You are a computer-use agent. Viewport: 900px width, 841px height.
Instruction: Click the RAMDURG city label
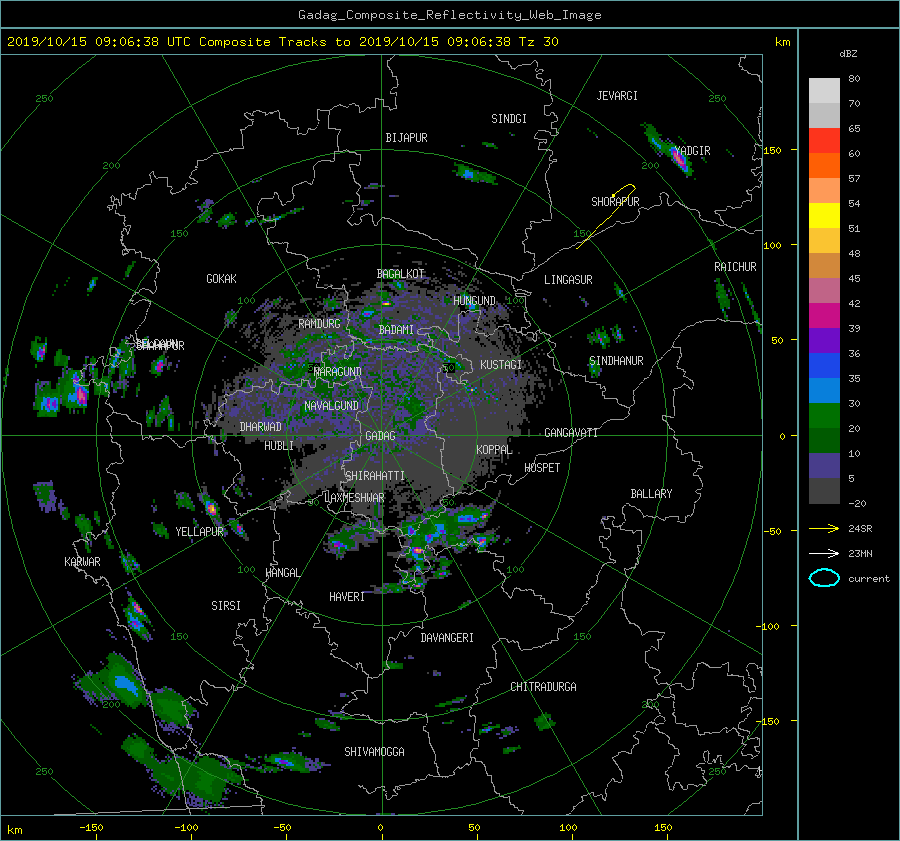(319, 324)
